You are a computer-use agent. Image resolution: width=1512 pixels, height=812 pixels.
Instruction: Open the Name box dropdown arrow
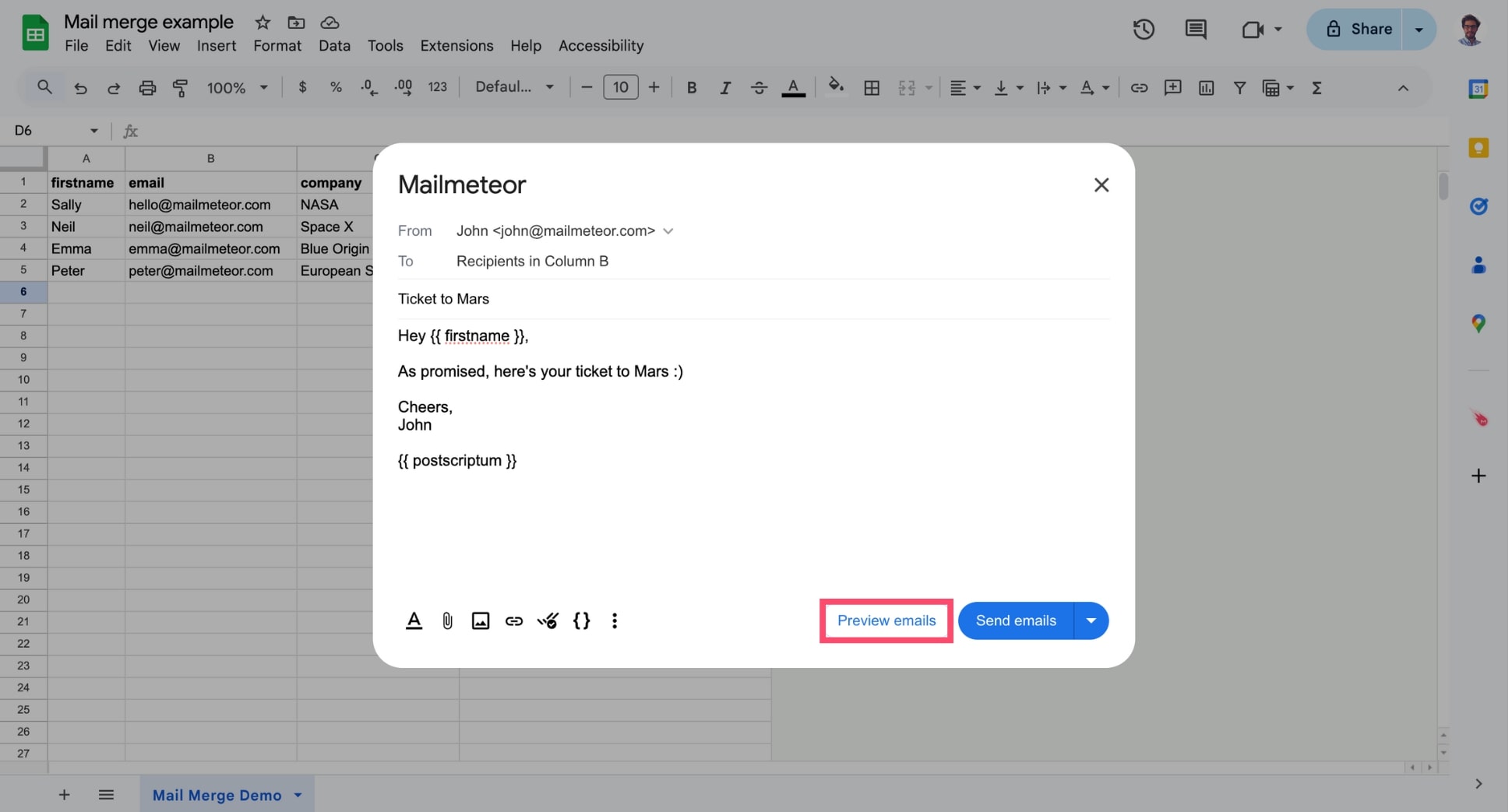tap(93, 130)
